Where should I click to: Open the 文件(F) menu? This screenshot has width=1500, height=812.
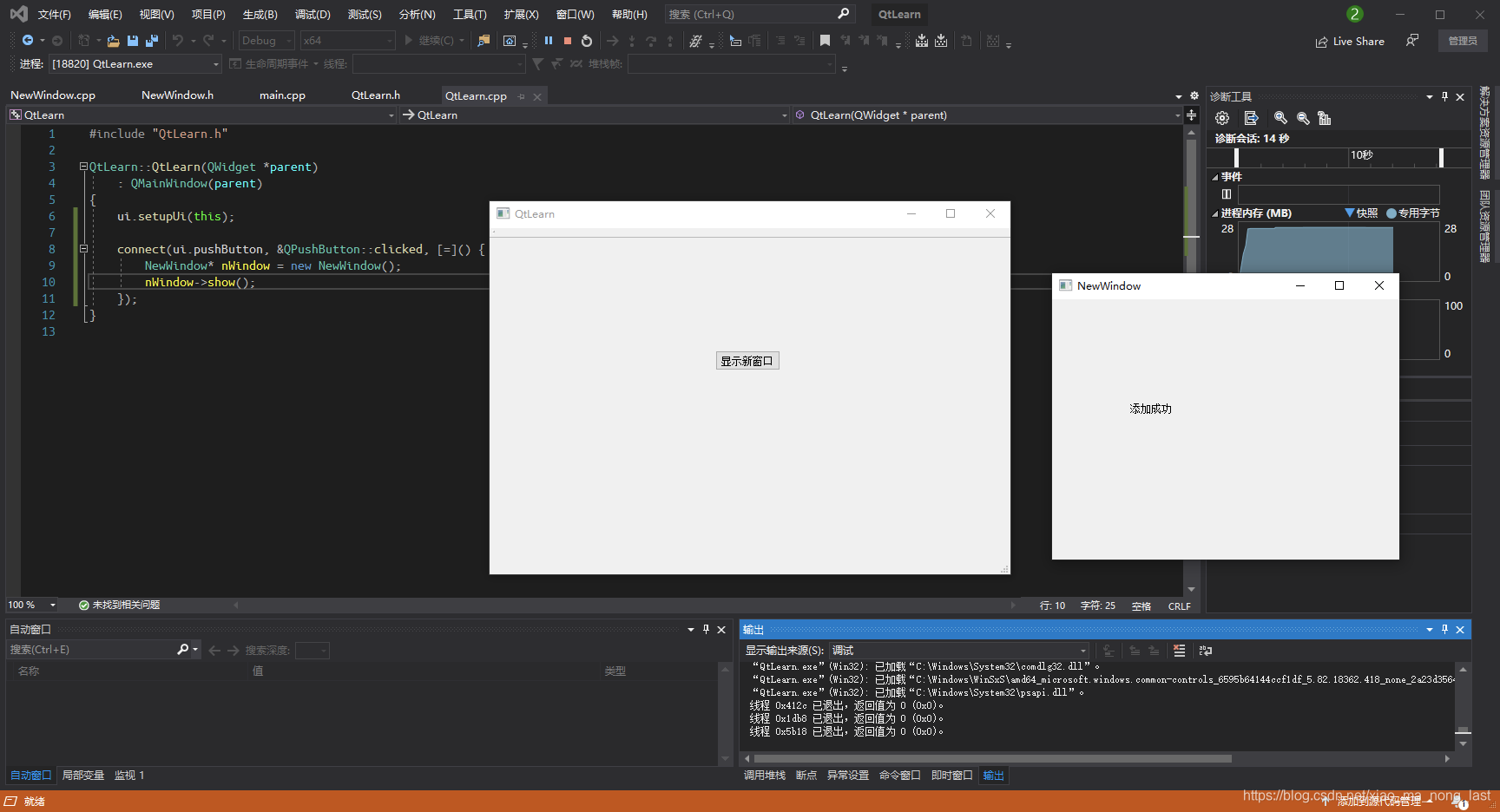click(x=55, y=15)
